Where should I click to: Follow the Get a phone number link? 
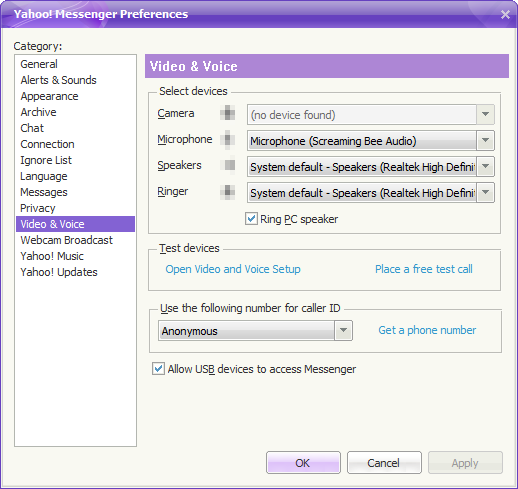427,330
